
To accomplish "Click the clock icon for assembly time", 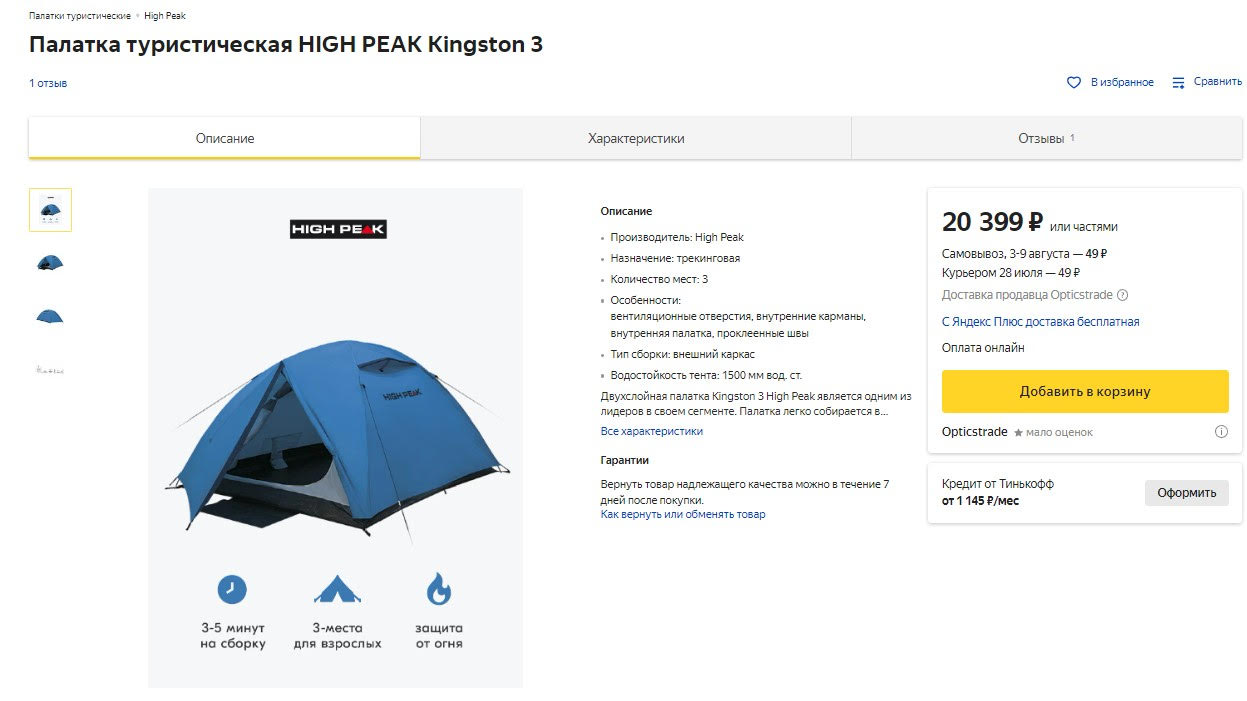I will [232, 588].
